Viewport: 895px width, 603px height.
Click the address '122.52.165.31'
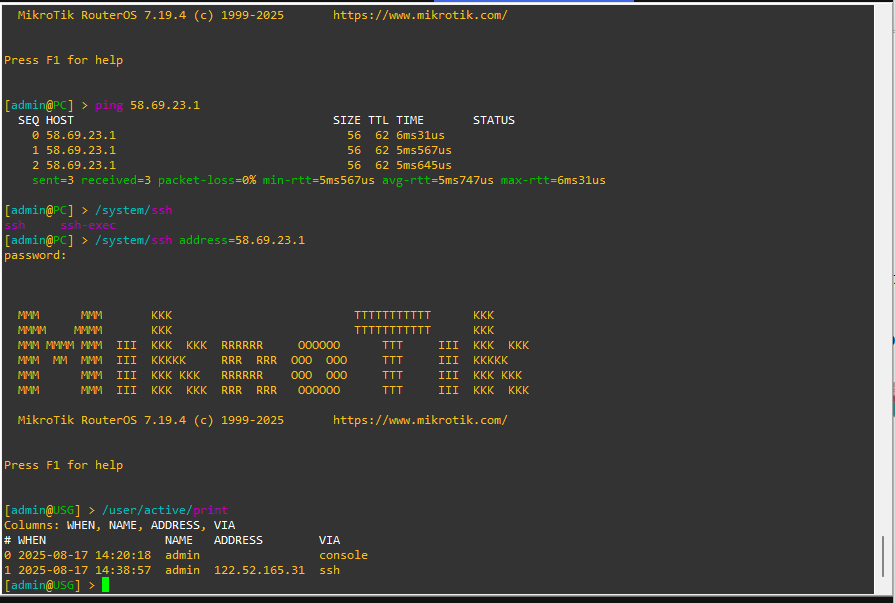[259, 570]
